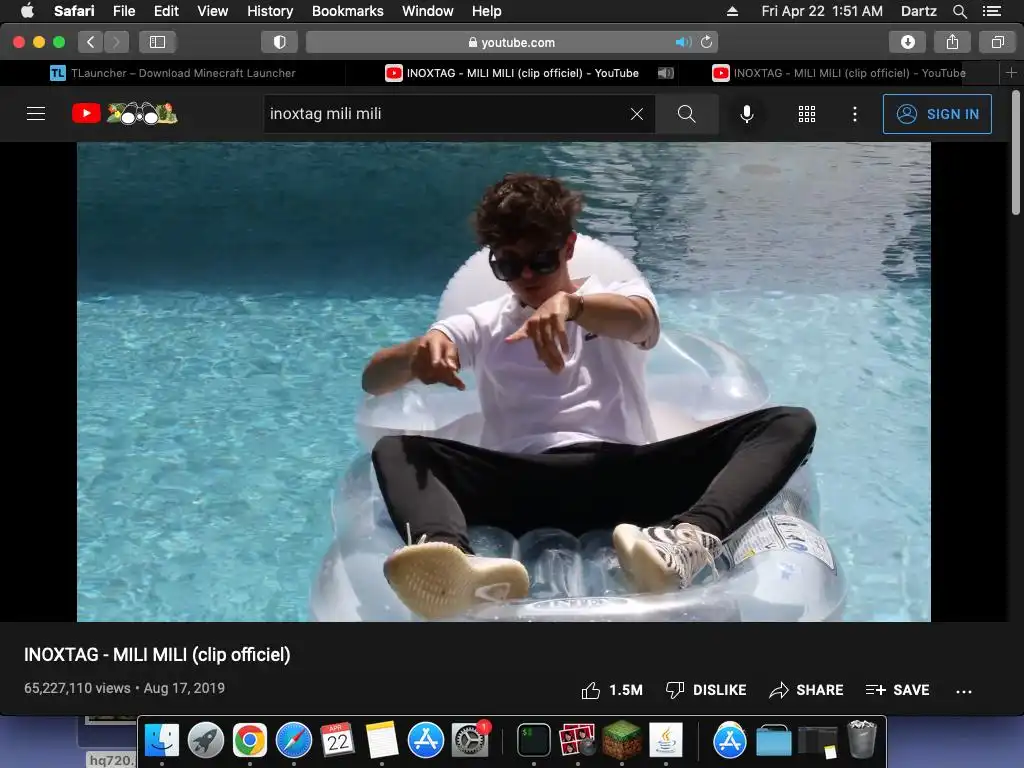Click the video player frame
This screenshot has height=768, width=1024.
tap(504, 382)
